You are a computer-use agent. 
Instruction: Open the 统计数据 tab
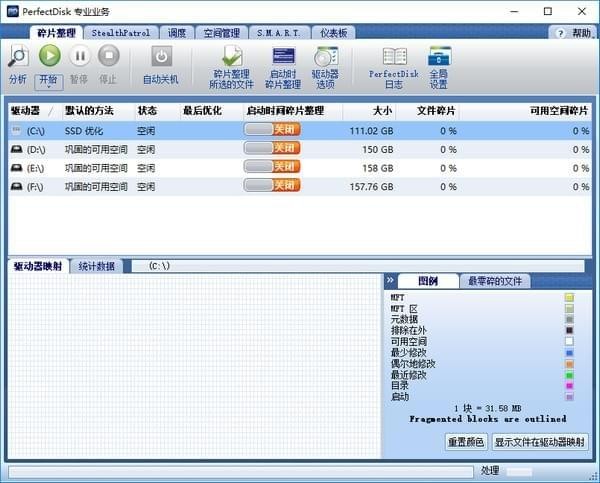click(96, 266)
